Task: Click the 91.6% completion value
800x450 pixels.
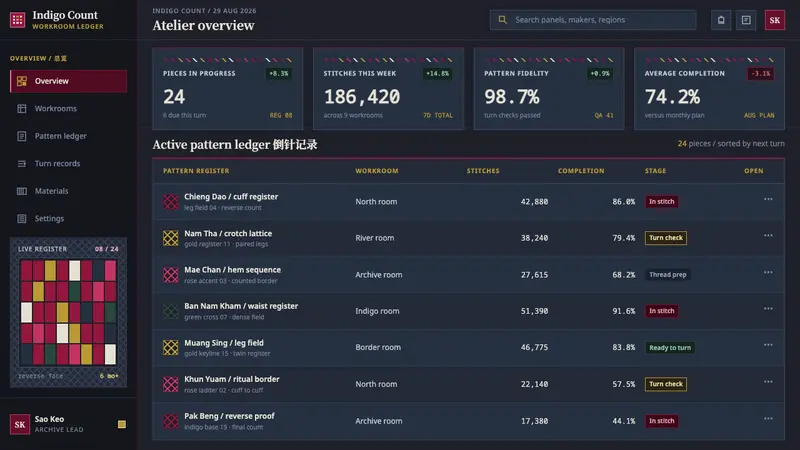Action: 623,311
